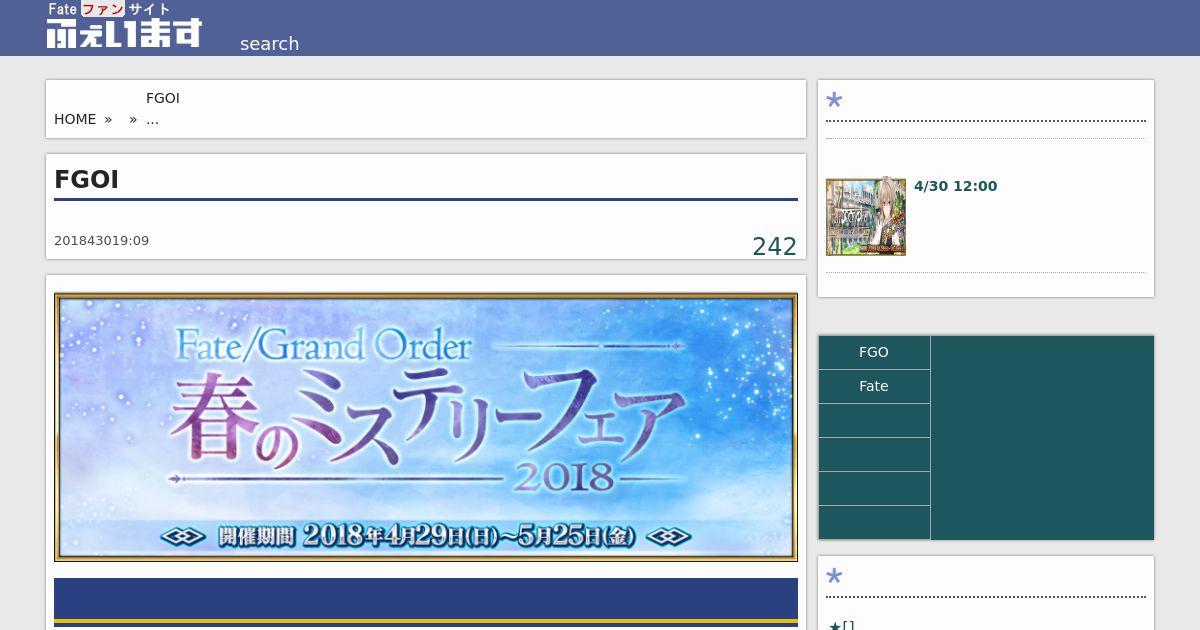
Task: Open the sidebar article thumbnail image
Action: coord(866,217)
